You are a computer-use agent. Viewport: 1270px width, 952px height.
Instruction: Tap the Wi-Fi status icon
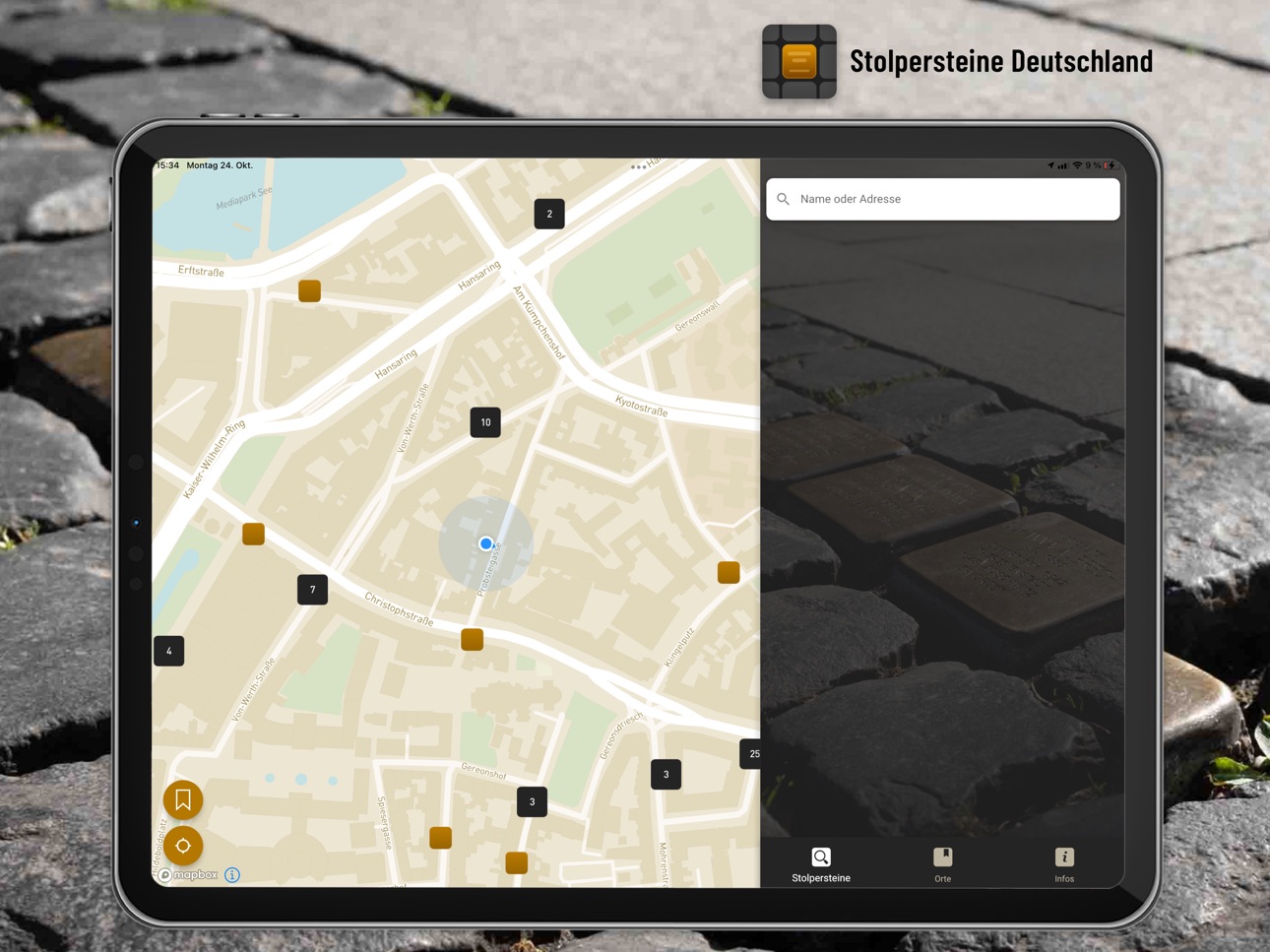pyautogui.click(x=1077, y=165)
